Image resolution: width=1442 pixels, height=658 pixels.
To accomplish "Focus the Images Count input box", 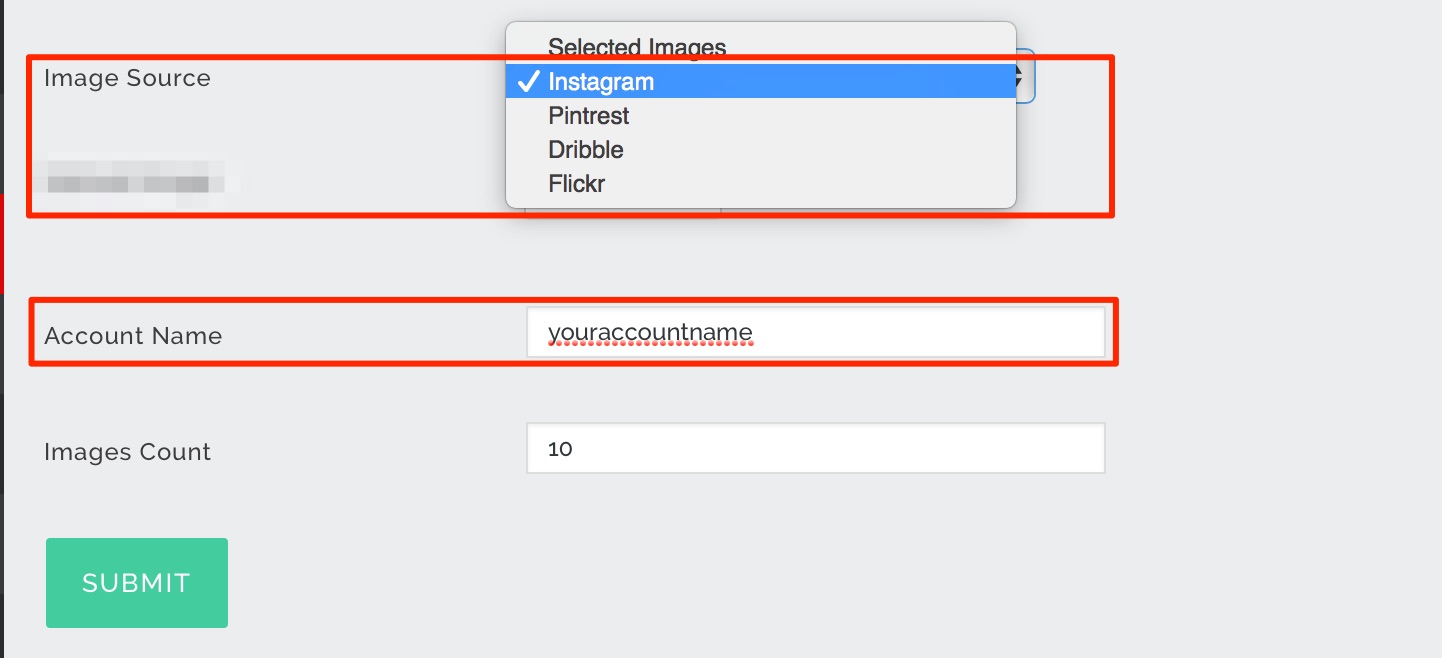I will point(815,448).
